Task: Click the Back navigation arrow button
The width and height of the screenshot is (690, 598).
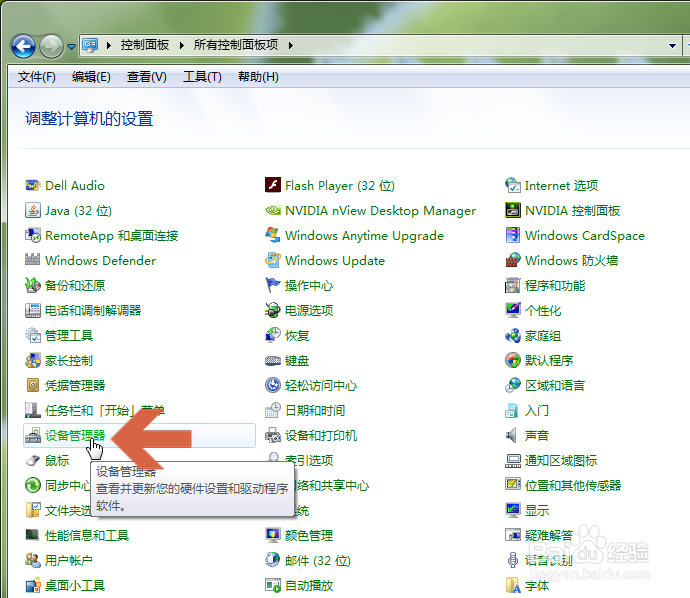Action: tap(23, 46)
